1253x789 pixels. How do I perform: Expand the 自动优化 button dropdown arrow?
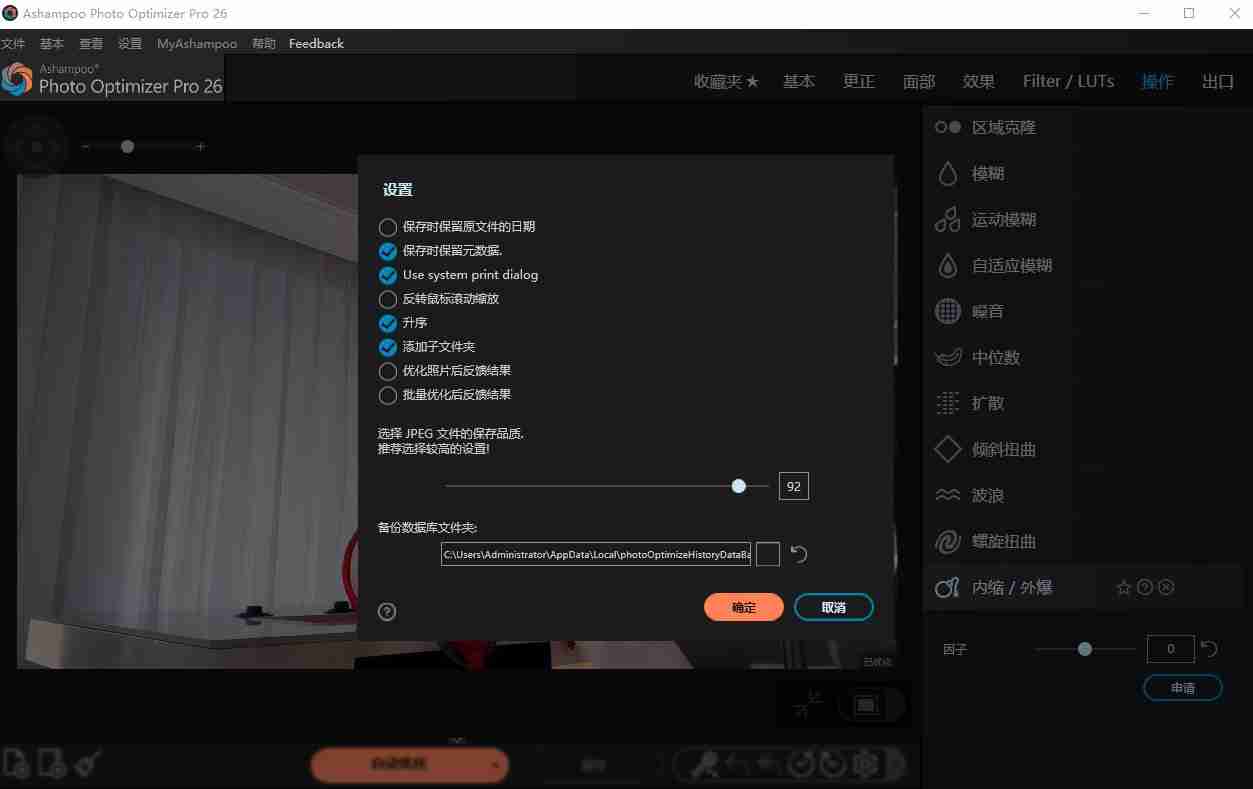495,765
